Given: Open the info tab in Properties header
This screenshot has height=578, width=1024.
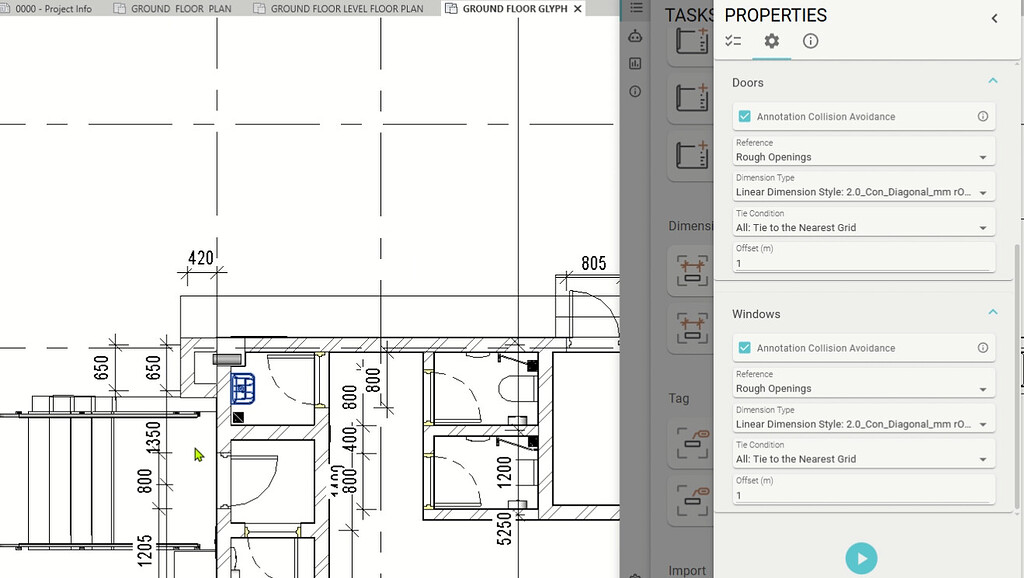Looking at the screenshot, I should [x=810, y=41].
